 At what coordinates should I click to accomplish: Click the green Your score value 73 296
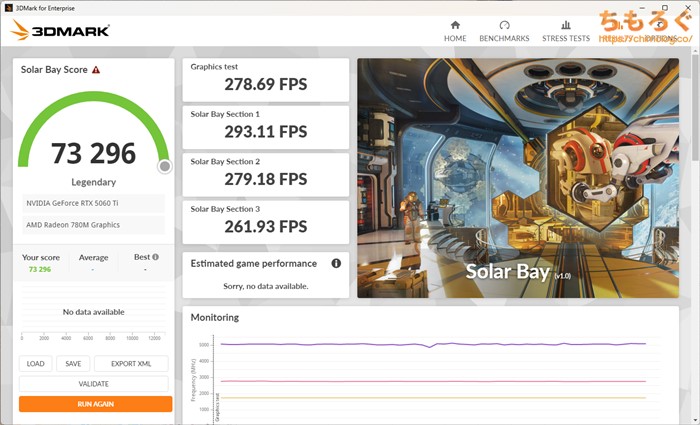40,269
